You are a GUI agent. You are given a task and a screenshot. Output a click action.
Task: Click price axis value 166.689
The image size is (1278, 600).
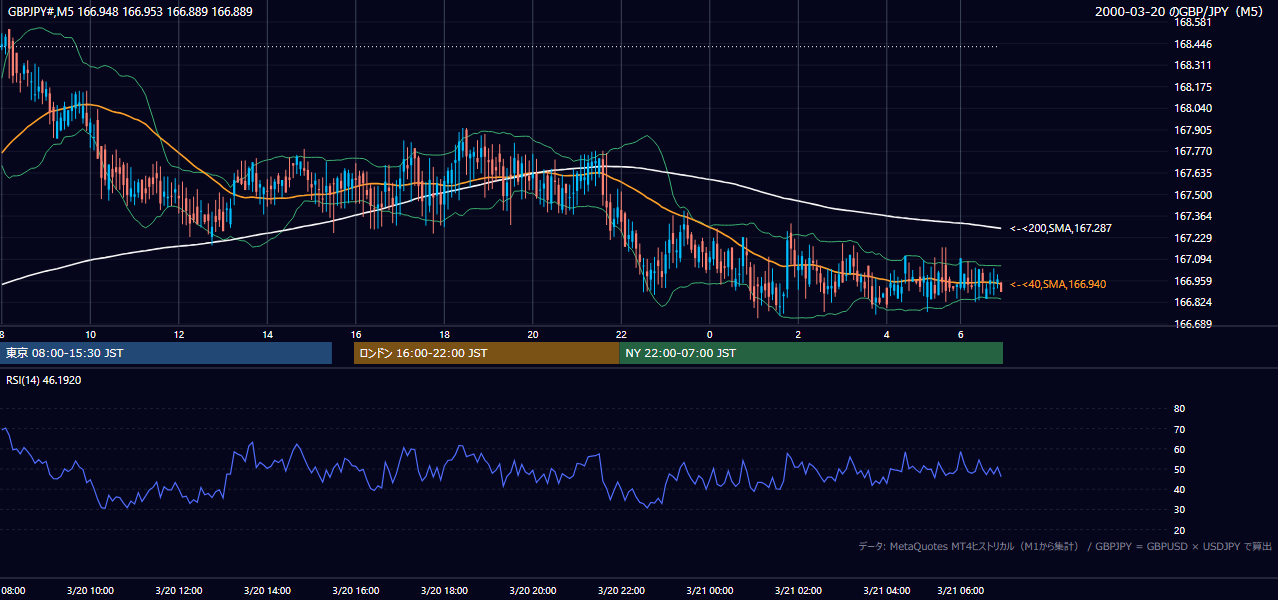[1192, 324]
